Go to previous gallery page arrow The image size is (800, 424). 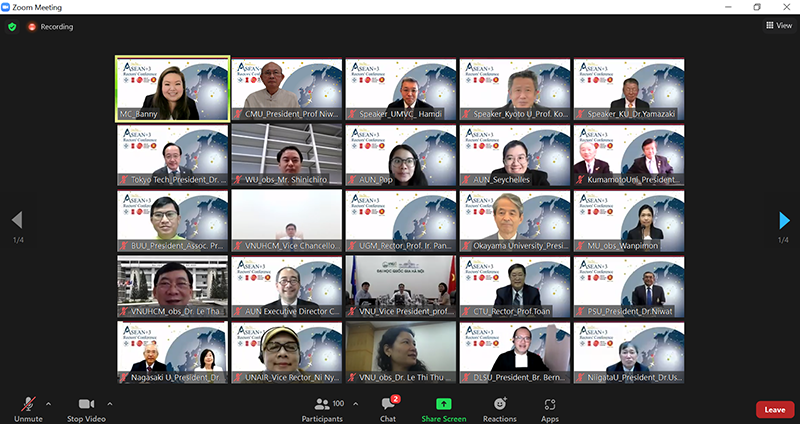tap(16, 220)
